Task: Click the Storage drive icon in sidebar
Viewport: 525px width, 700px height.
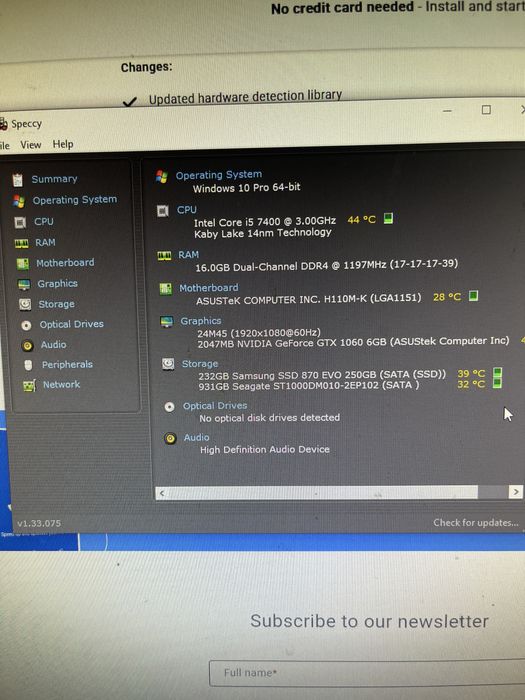Action: coord(25,304)
